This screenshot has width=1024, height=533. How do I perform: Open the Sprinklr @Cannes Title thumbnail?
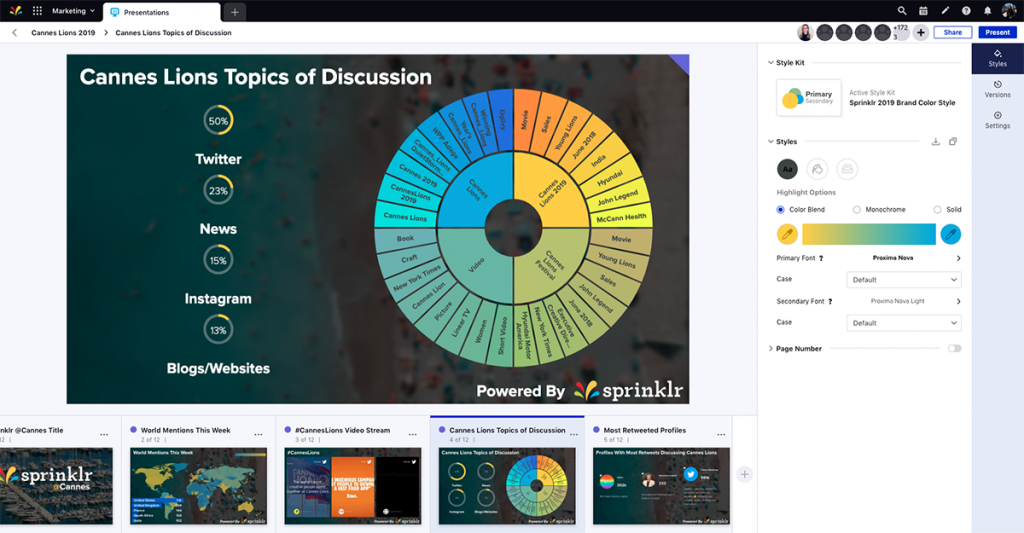(x=56, y=486)
